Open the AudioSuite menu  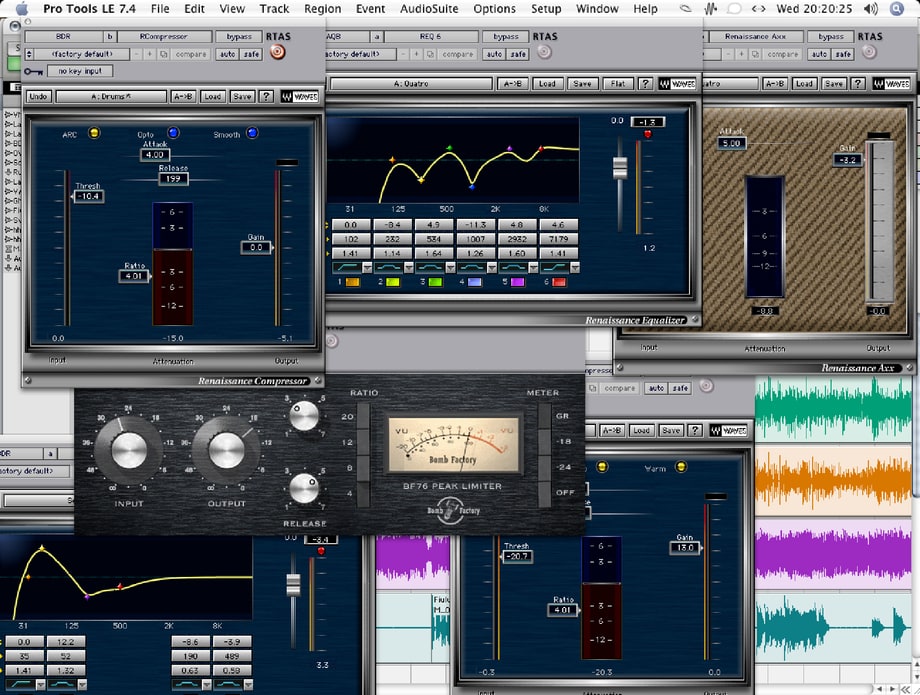click(x=429, y=9)
